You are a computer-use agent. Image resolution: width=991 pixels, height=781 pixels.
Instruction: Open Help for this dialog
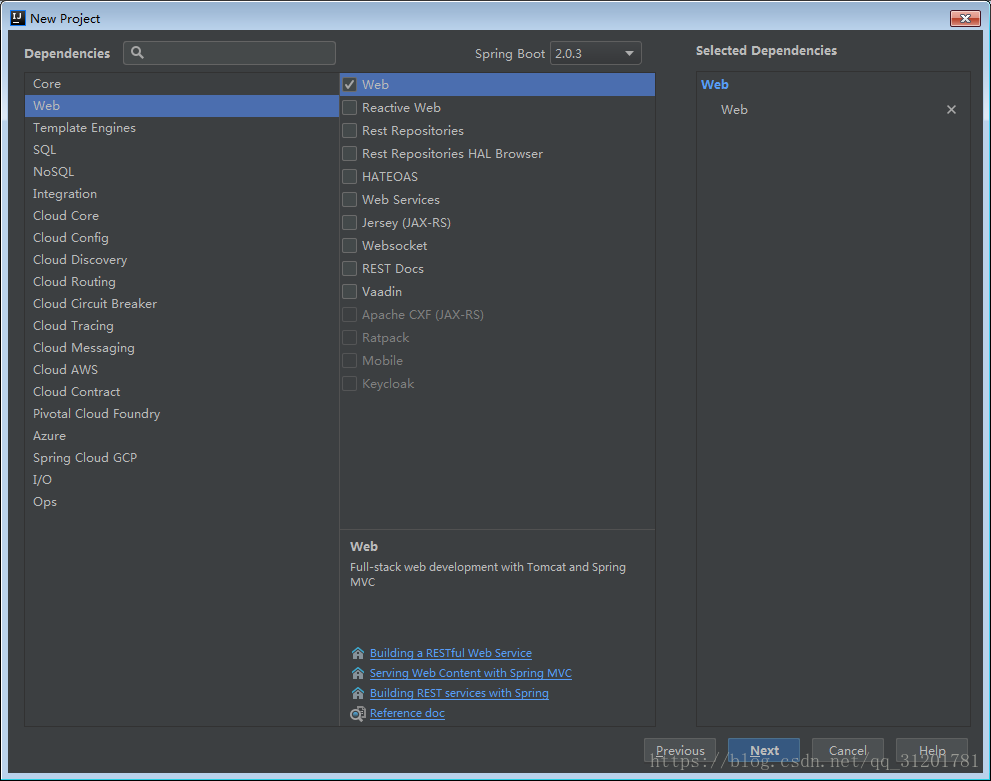click(932, 750)
